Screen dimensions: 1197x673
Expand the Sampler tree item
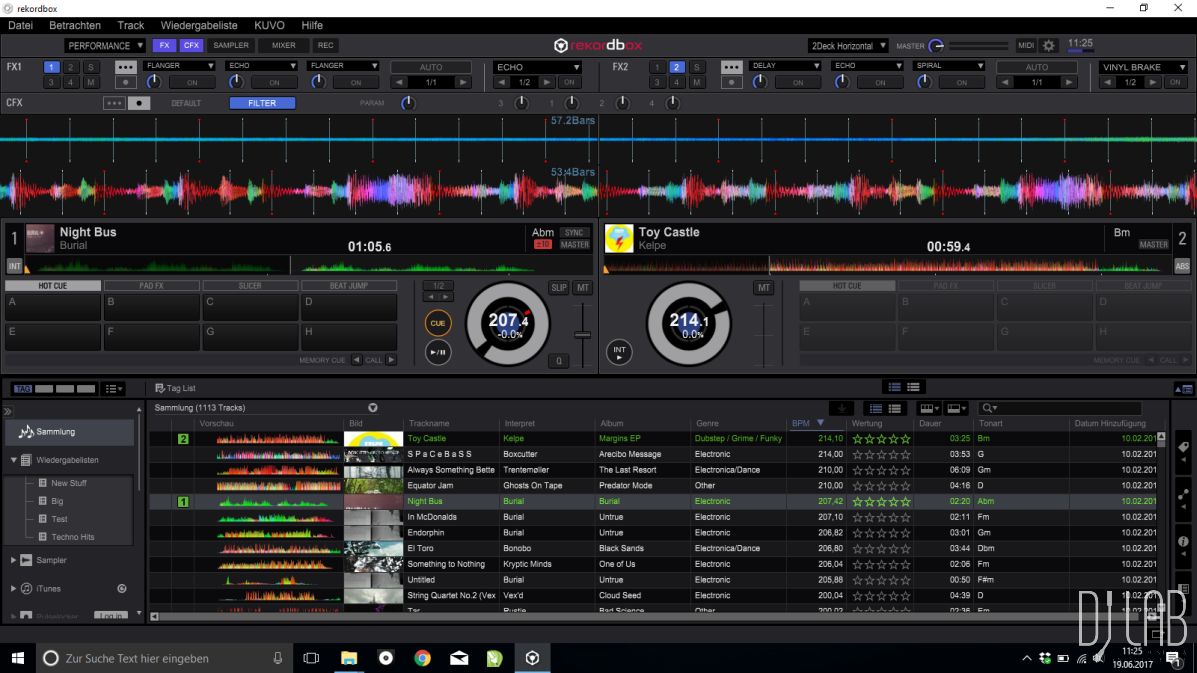pos(13,560)
